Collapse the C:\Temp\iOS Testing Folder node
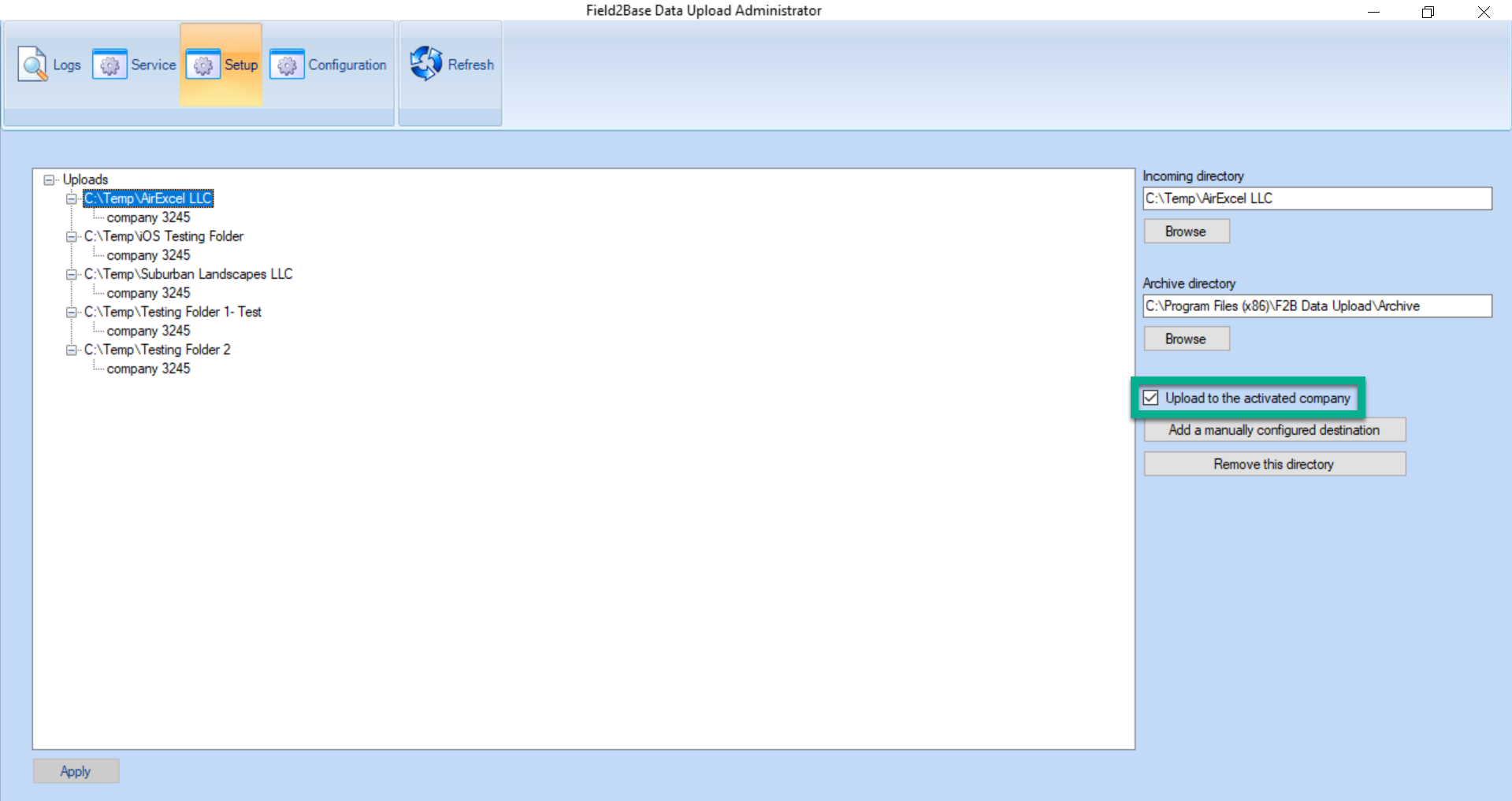Screen dimensions: 1512x801 [72, 236]
